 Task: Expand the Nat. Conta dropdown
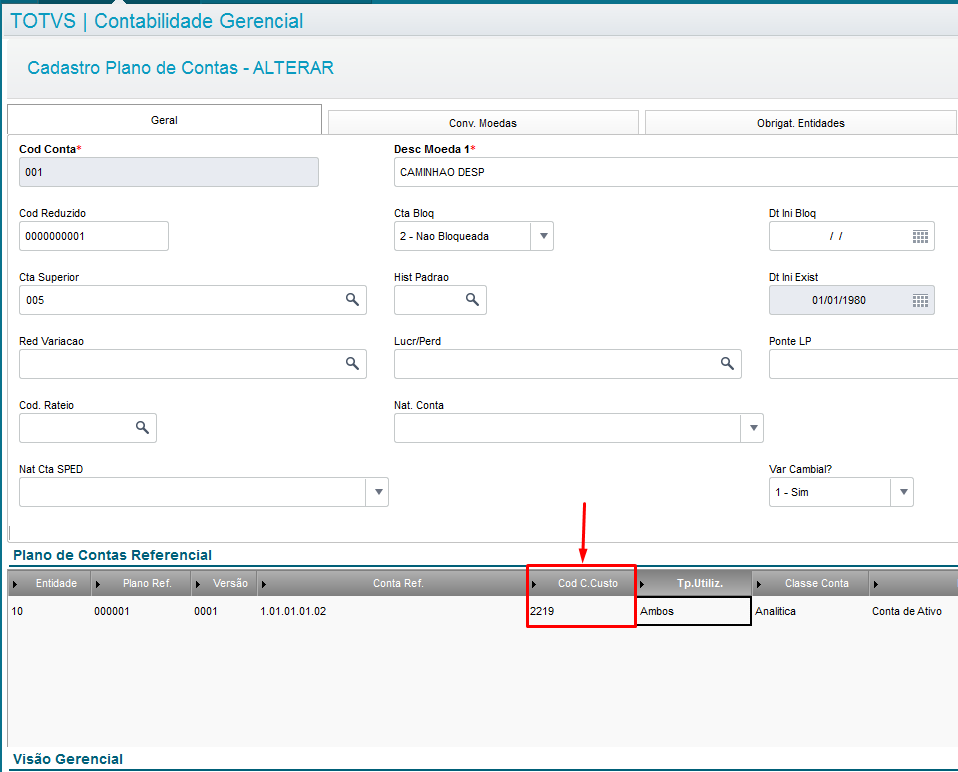tap(753, 428)
